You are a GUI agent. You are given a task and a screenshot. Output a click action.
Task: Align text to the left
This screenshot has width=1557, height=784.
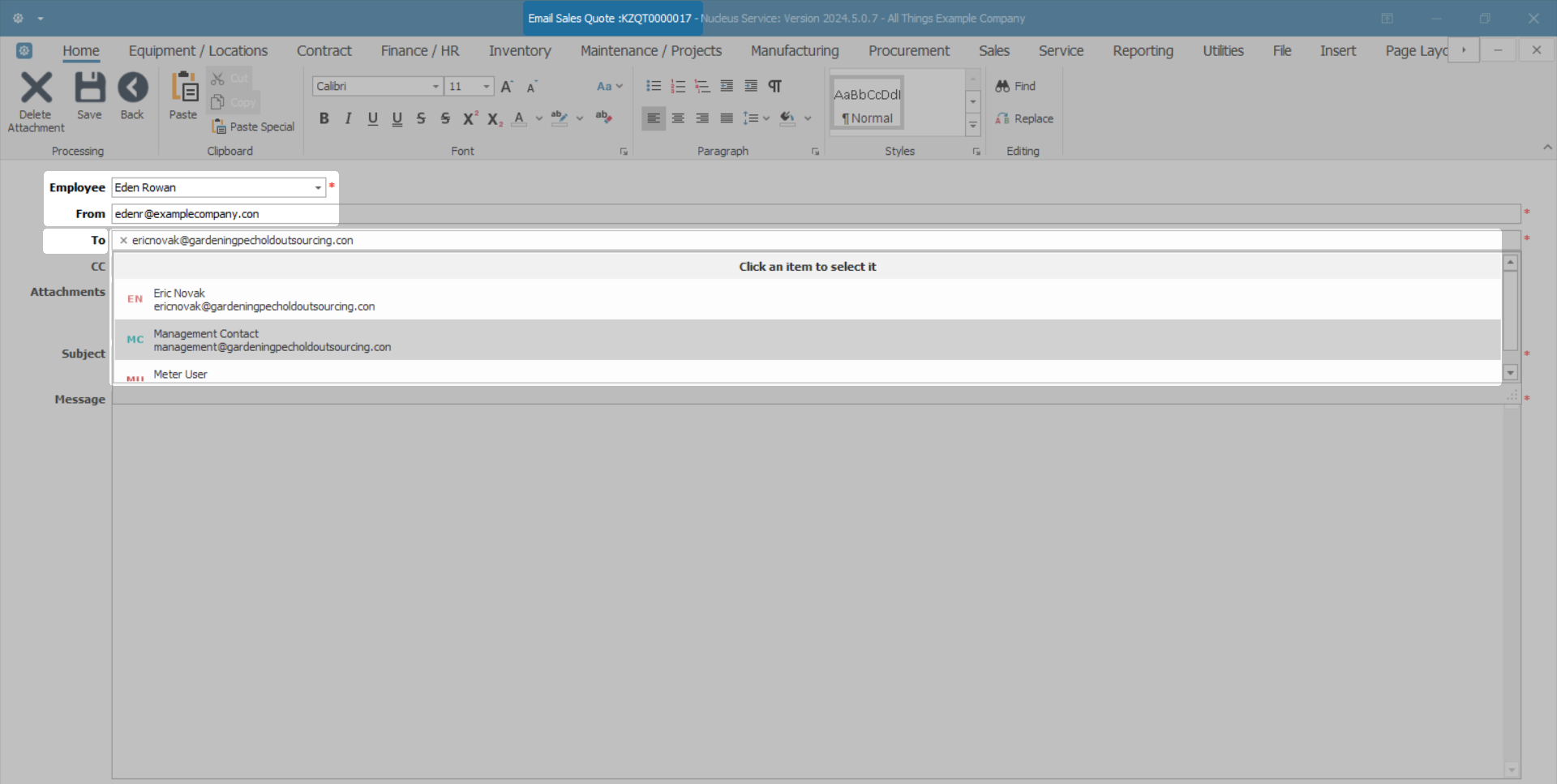click(x=654, y=118)
